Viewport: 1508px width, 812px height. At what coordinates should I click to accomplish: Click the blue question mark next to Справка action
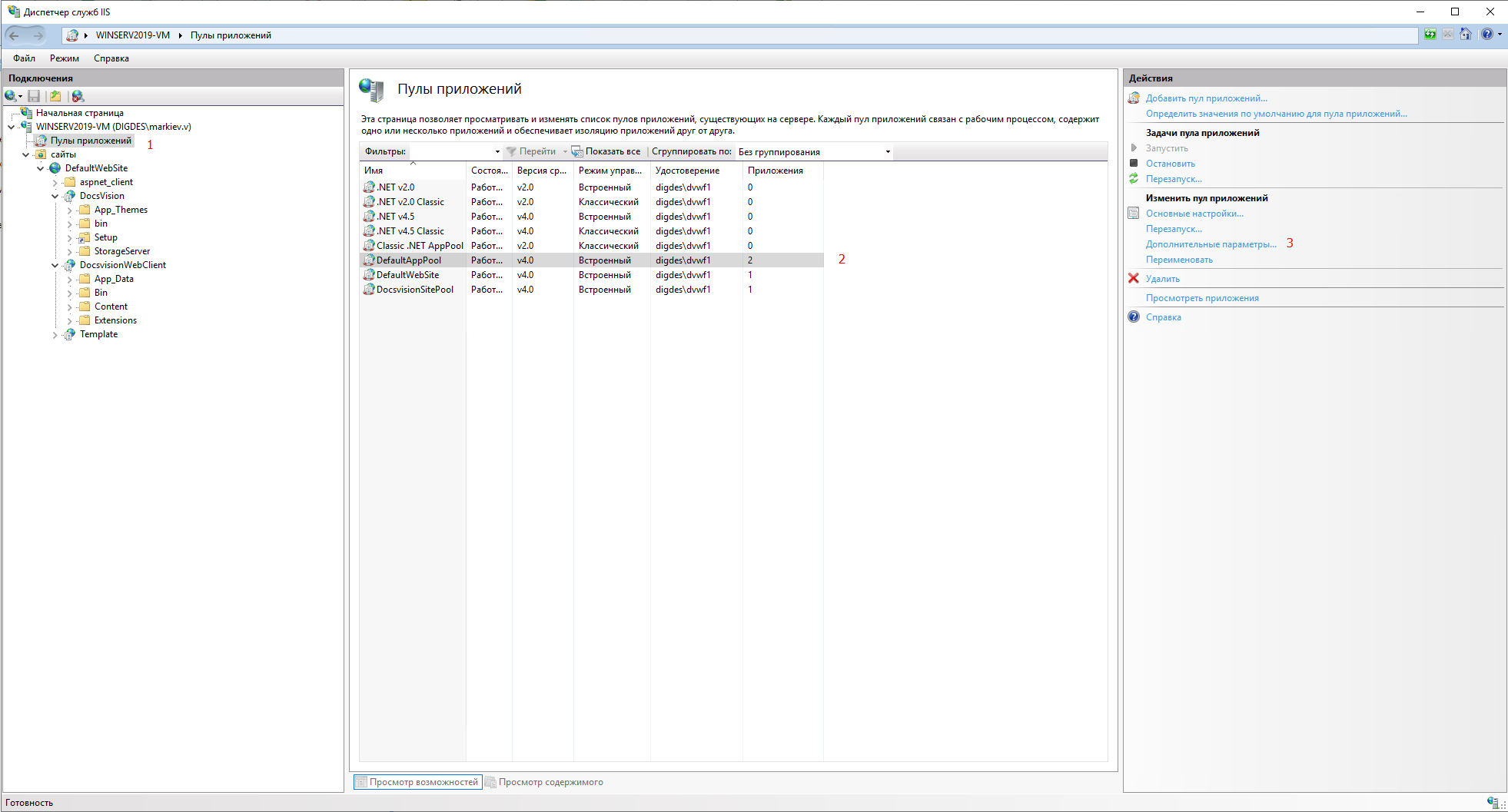pyautogui.click(x=1134, y=317)
